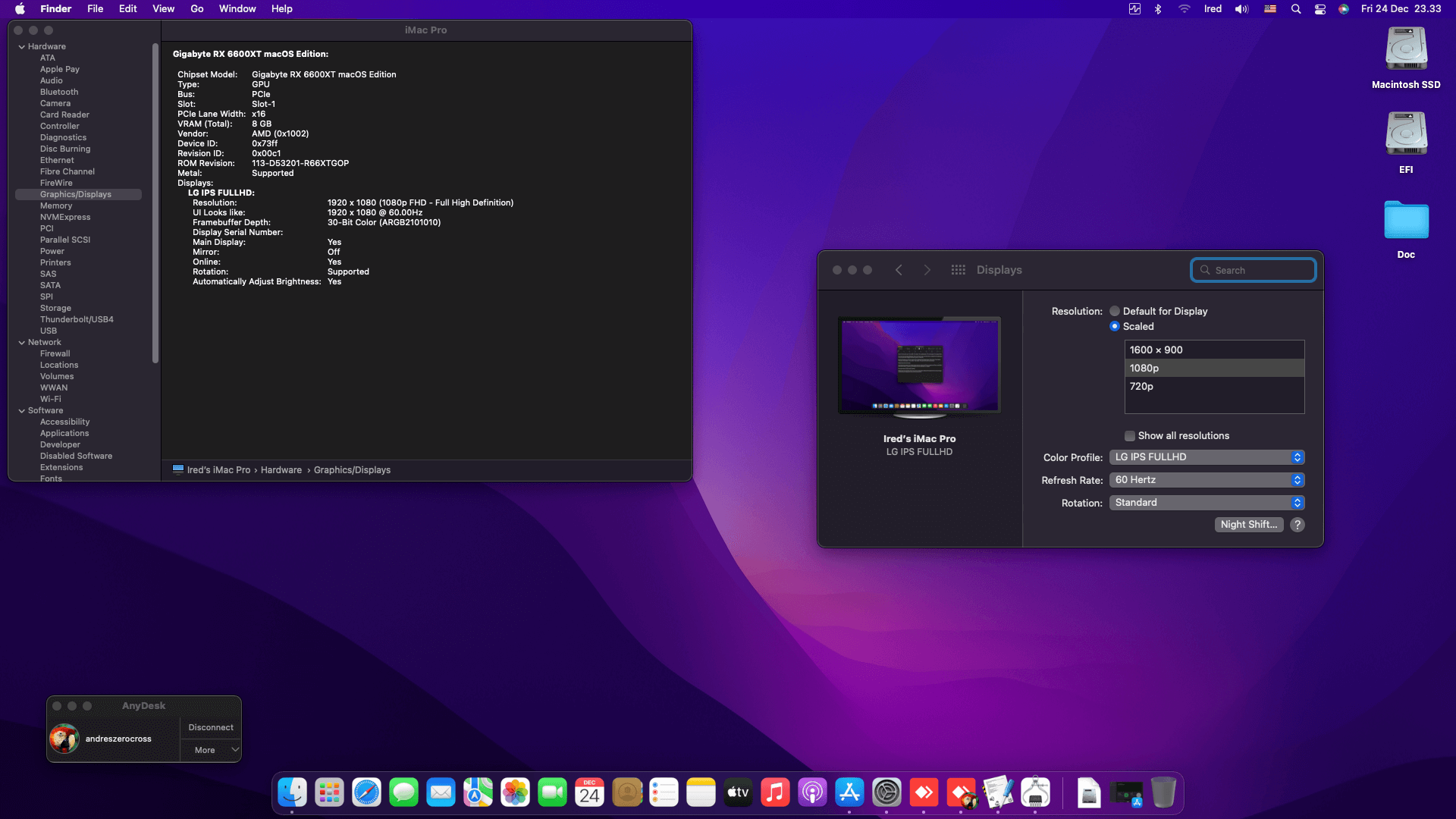This screenshot has height=819, width=1456.
Task: Enable Show all resolutions checkbox
Action: point(1130,436)
